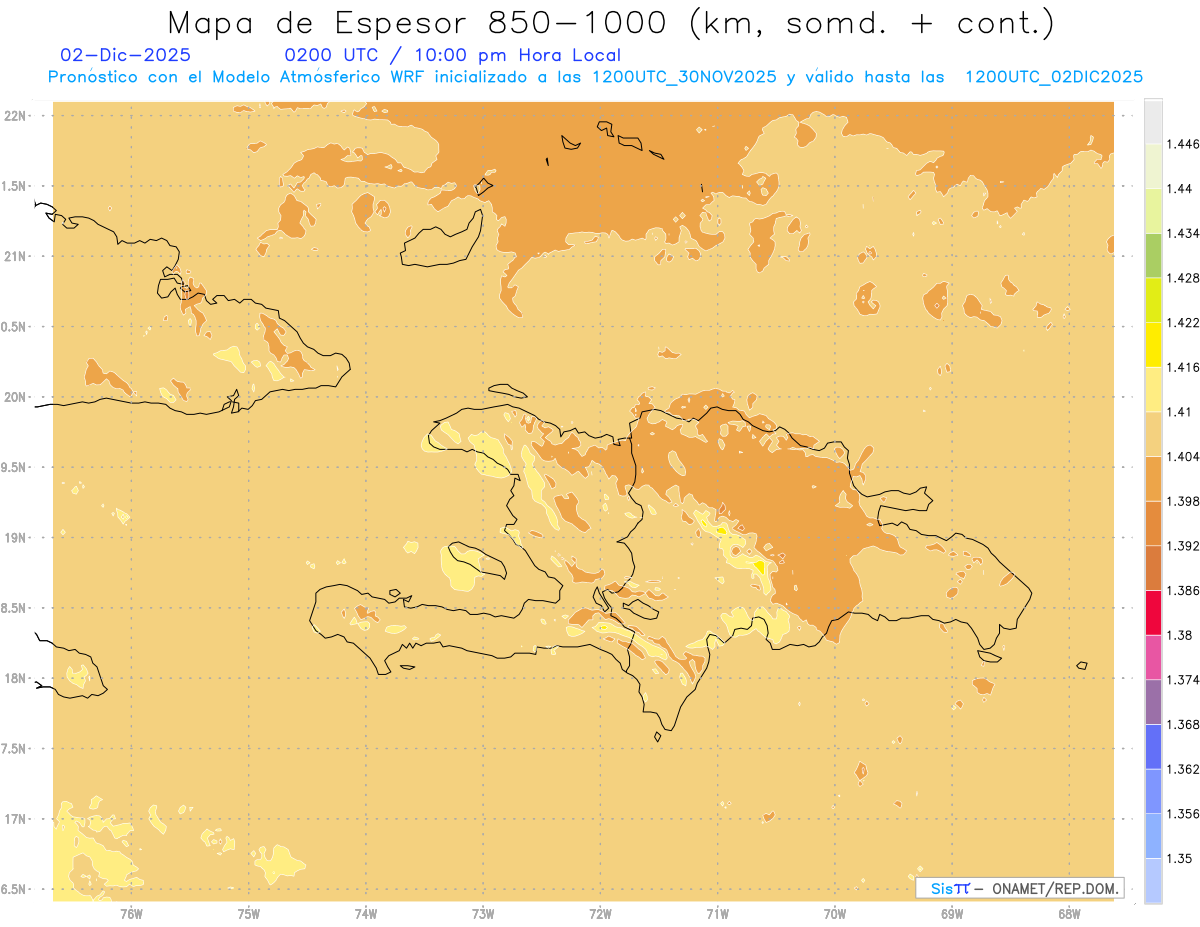Click the 68W longitude label

click(1069, 914)
